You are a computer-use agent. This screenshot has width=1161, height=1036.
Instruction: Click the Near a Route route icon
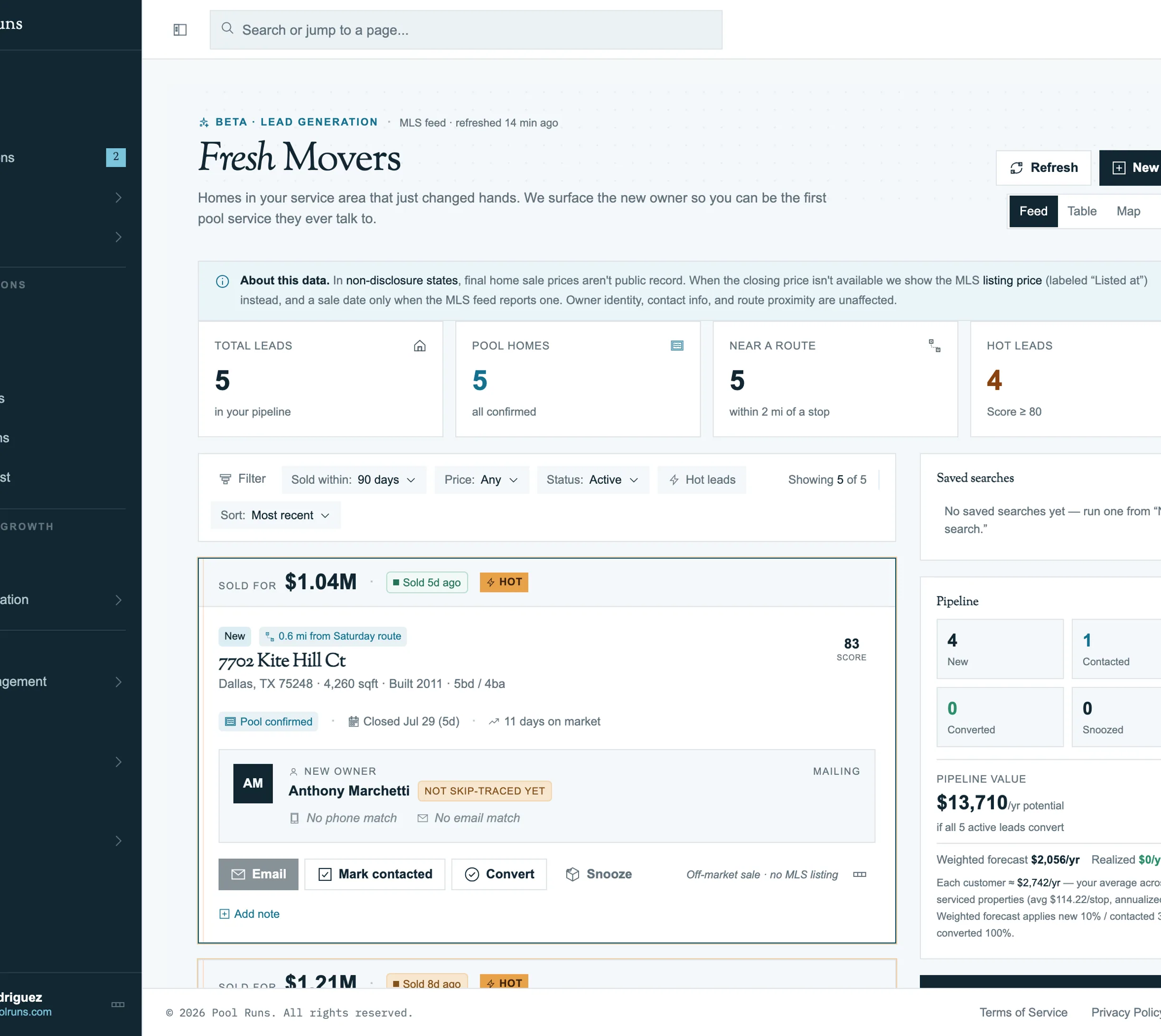[935, 346]
